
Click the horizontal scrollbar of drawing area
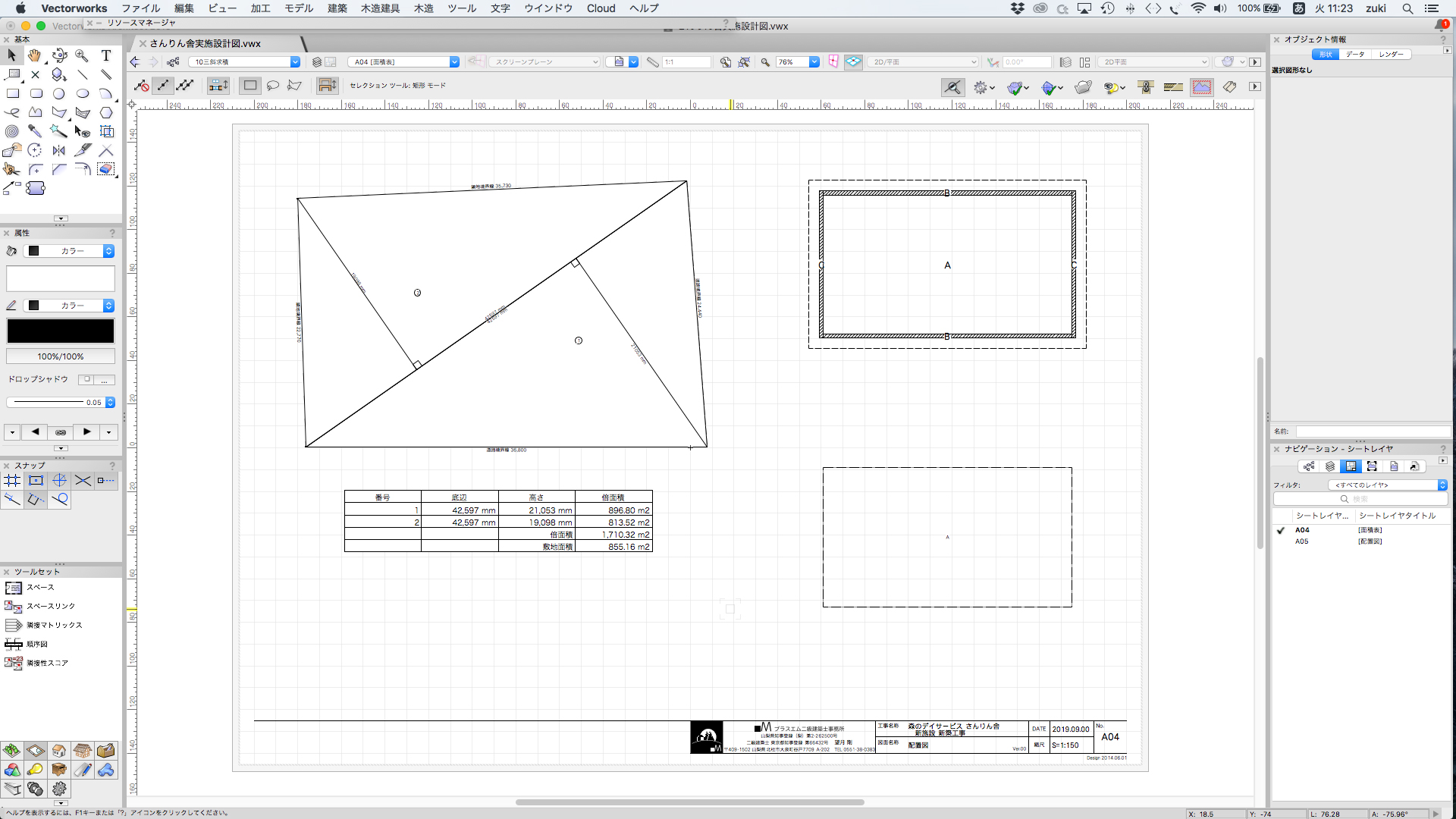tap(689, 802)
